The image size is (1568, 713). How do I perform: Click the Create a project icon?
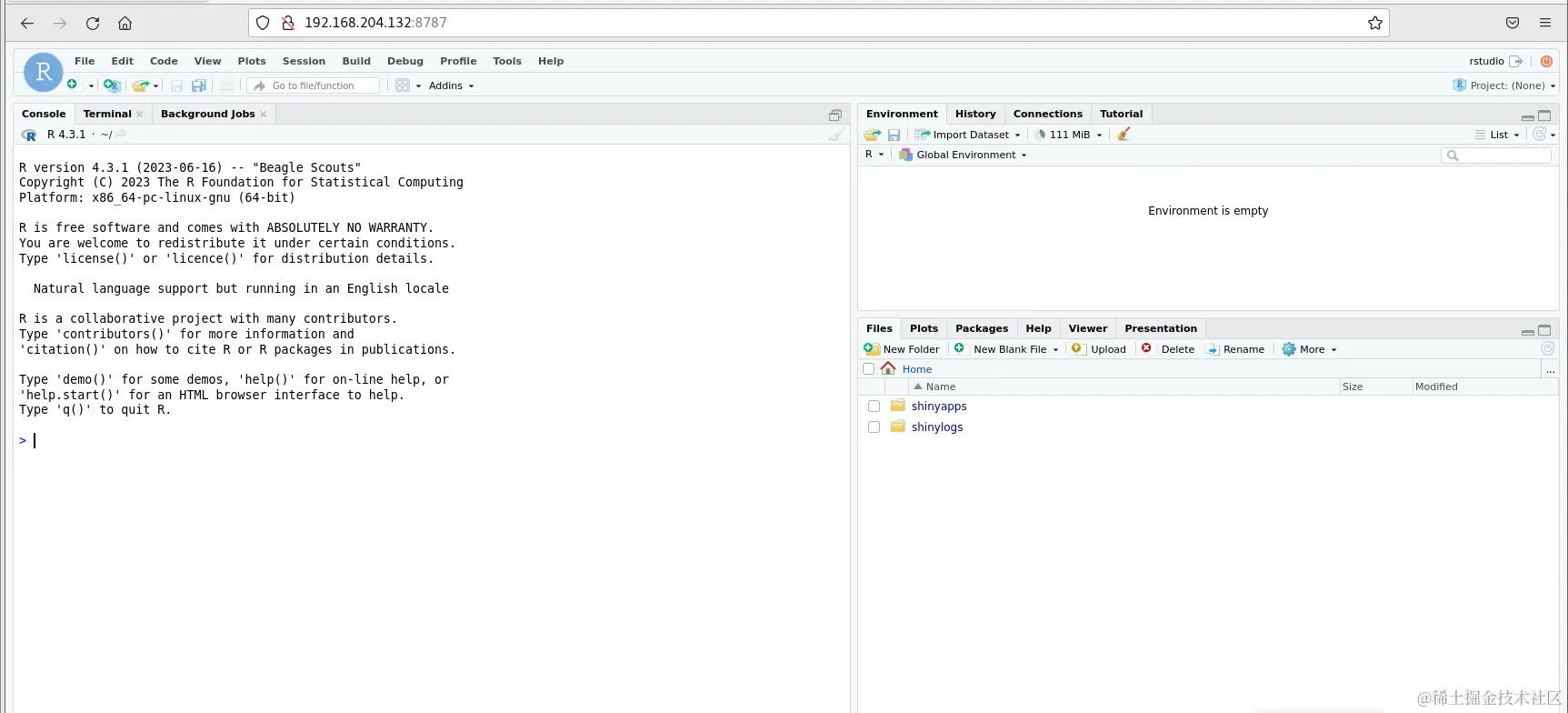112,85
